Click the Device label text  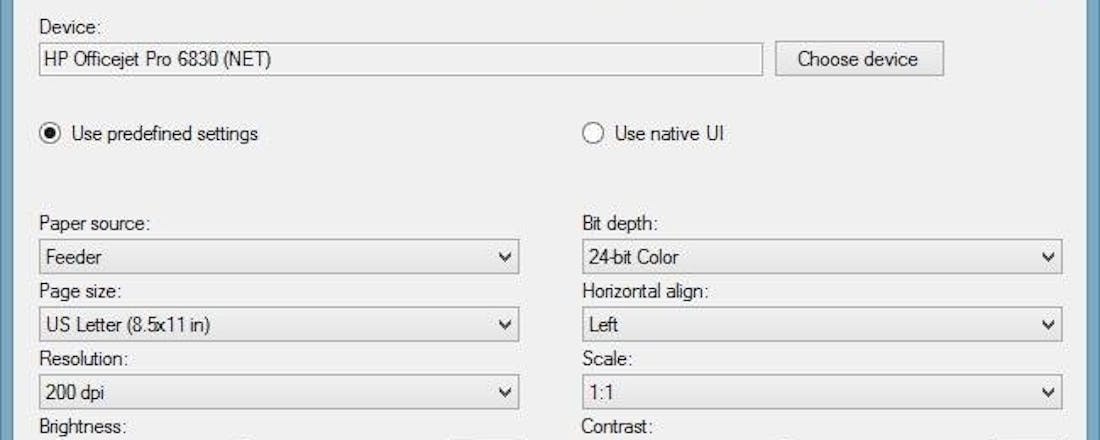point(64,26)
